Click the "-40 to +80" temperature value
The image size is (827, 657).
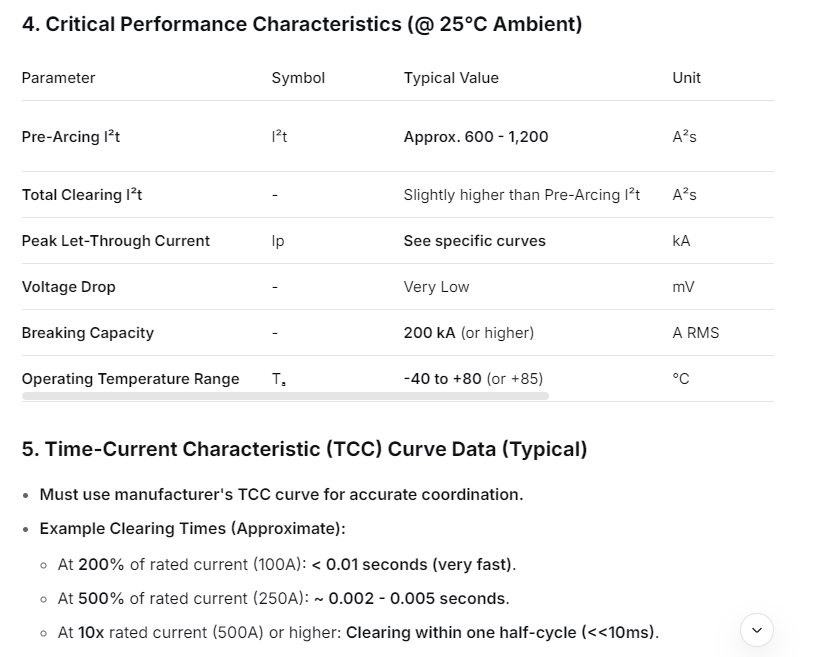click(x=442, y=379)
